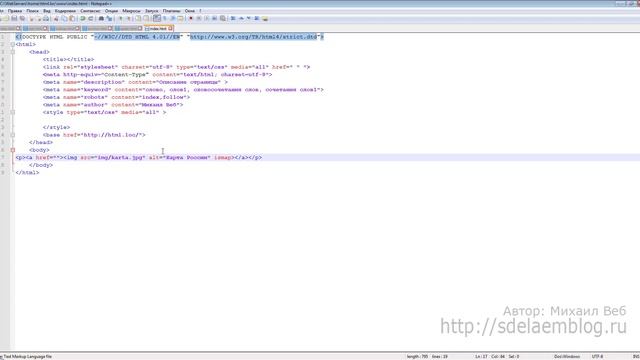The image size is (640, 360).
Task: Open the Синтаксис menu
Action: coord(90,11)
